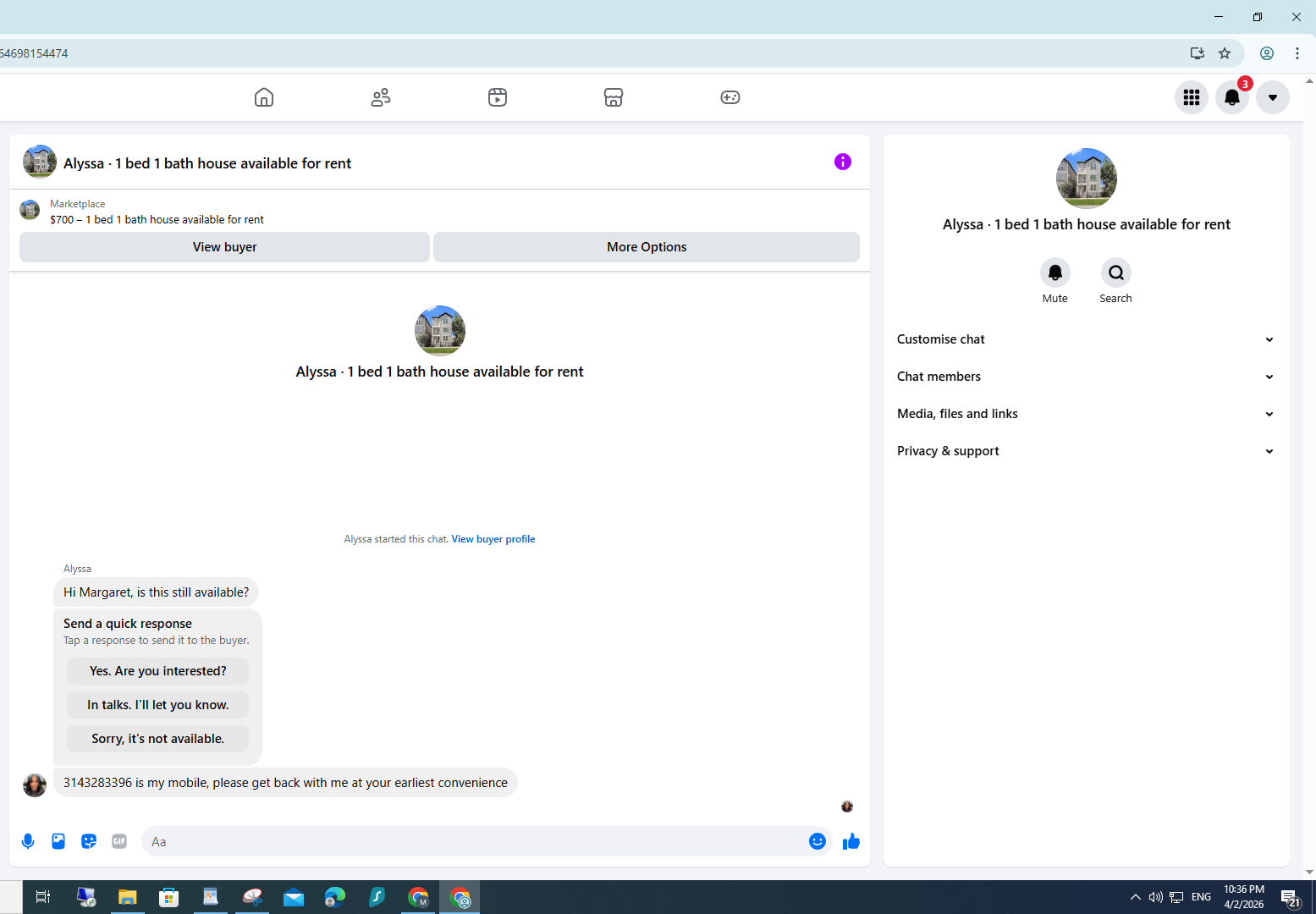This screenshot has width=1316, height=914.
Task: Show hidden tray icons chevron
Action: (1135, 897)
